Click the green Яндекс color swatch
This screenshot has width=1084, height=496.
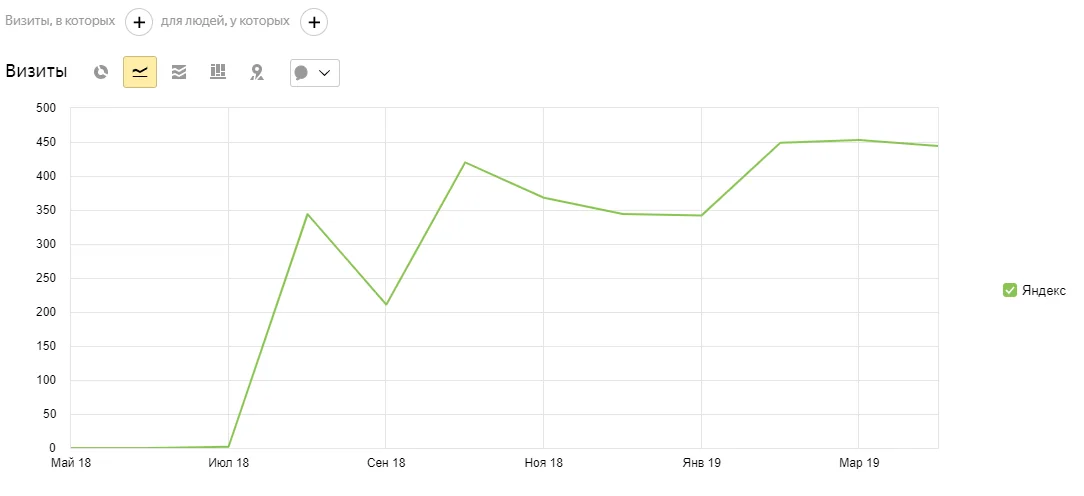click(1009, 291)
